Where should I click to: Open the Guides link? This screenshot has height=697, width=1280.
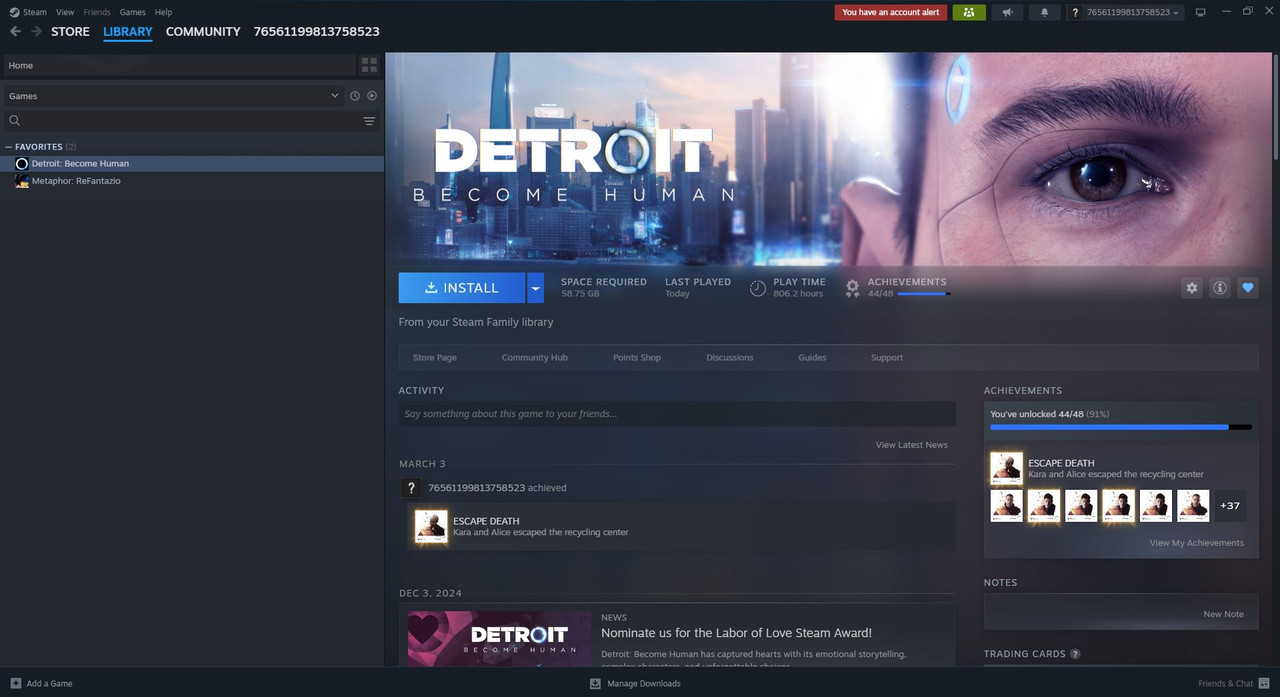[812, 358]
